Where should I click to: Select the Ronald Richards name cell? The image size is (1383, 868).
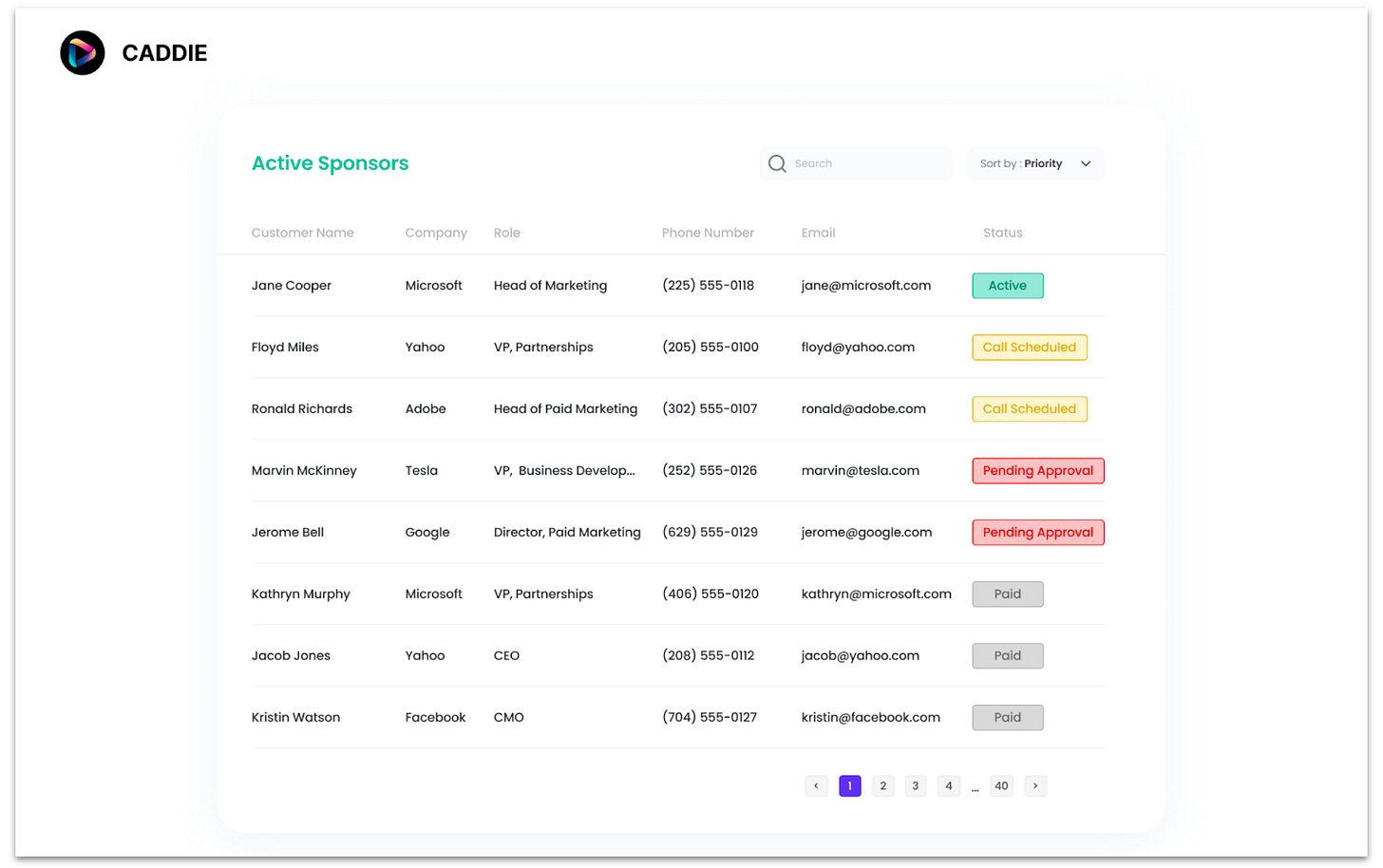tap(301, 409)
